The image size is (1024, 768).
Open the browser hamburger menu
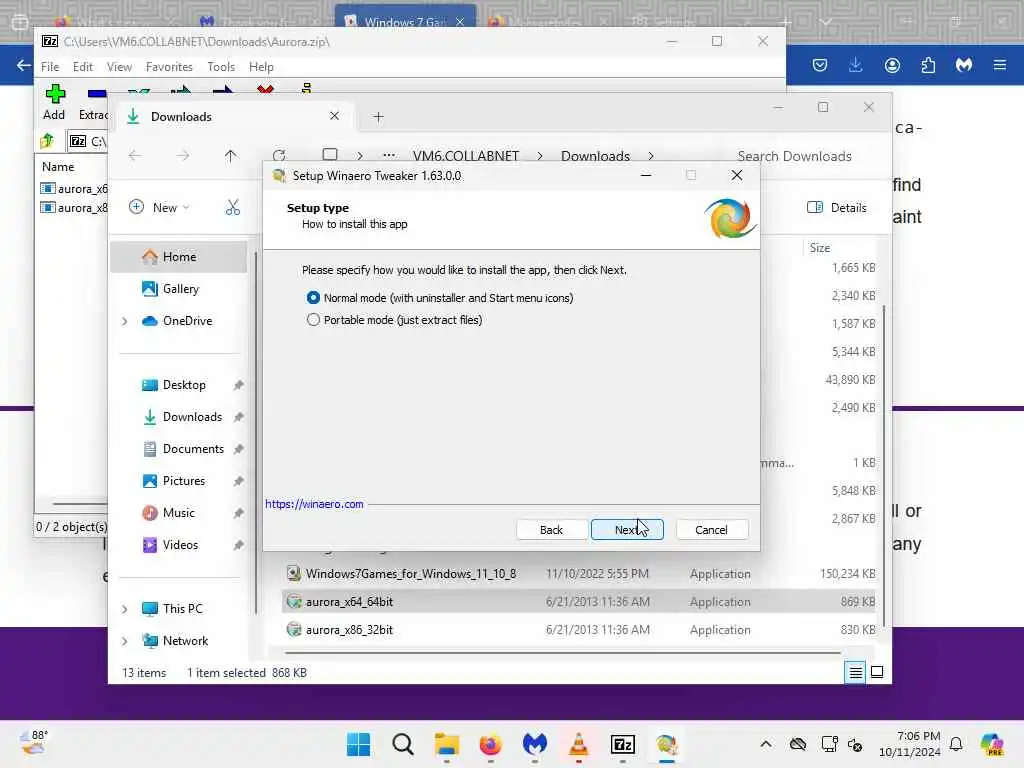click(1000, 65)
